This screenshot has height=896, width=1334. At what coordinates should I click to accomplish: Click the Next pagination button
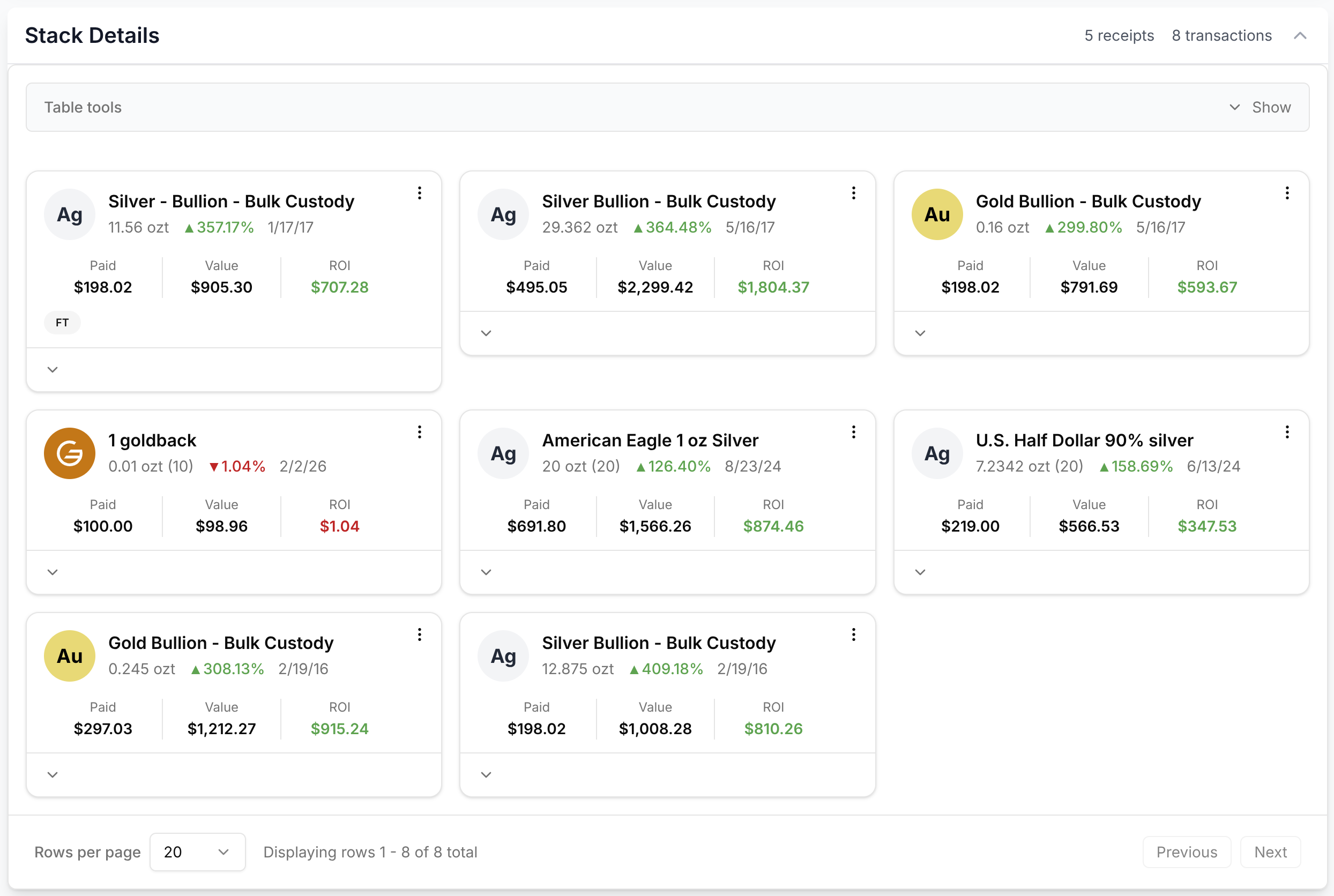[1270, 852]
